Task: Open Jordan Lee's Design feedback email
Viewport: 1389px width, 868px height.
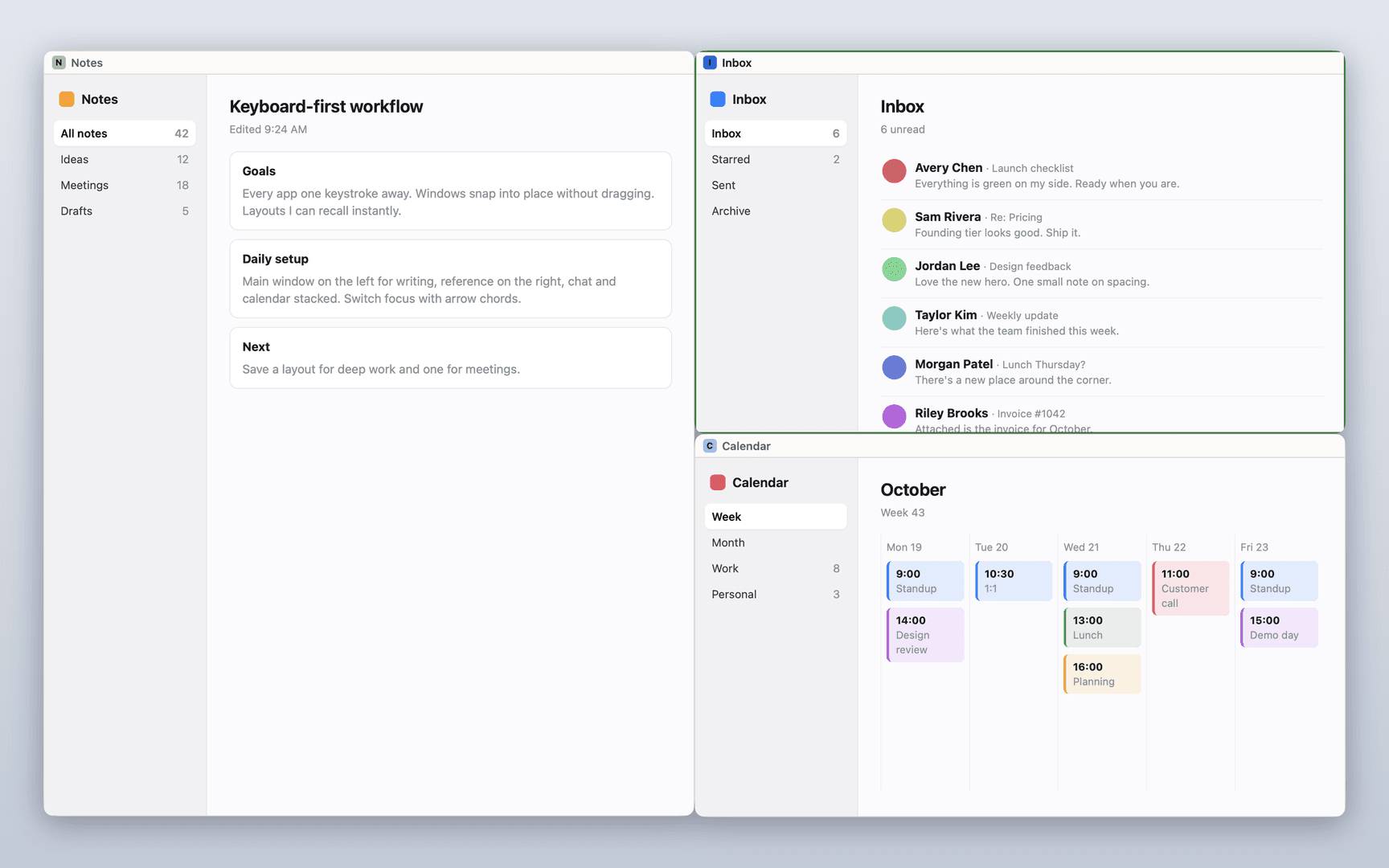Action: [x=1101, y=273]
